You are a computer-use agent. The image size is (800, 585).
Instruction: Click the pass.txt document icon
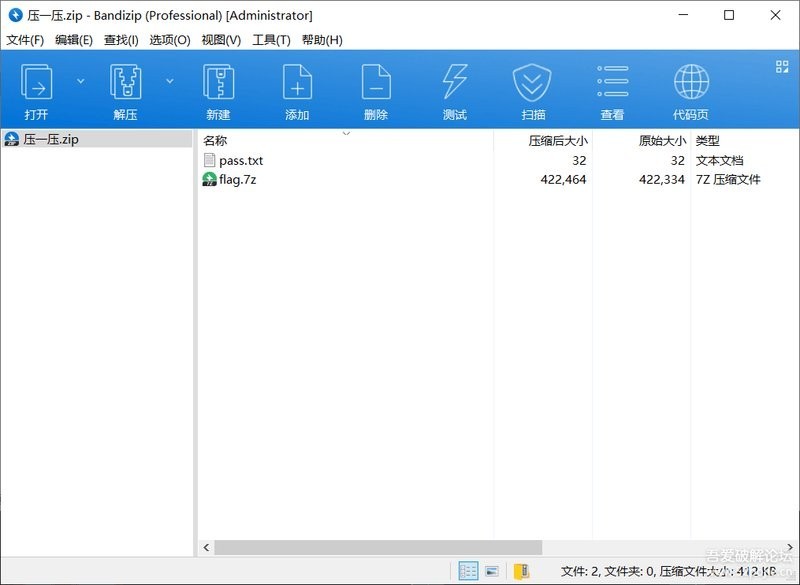209,160
